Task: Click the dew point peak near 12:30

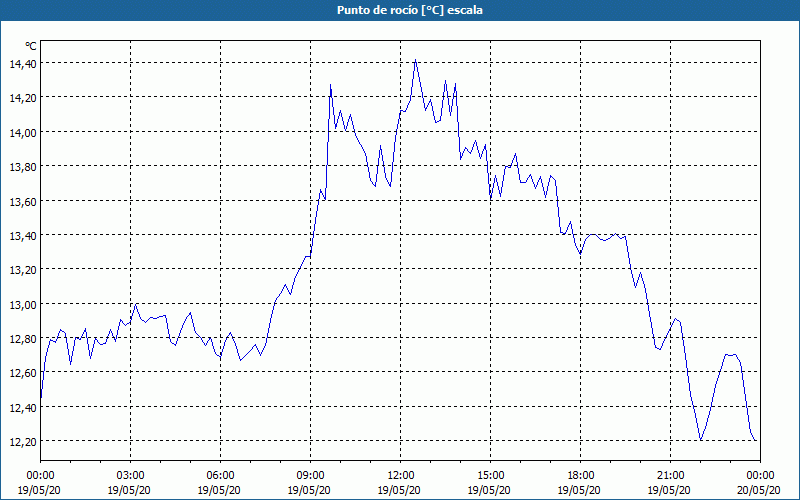Action: (415, 60)
